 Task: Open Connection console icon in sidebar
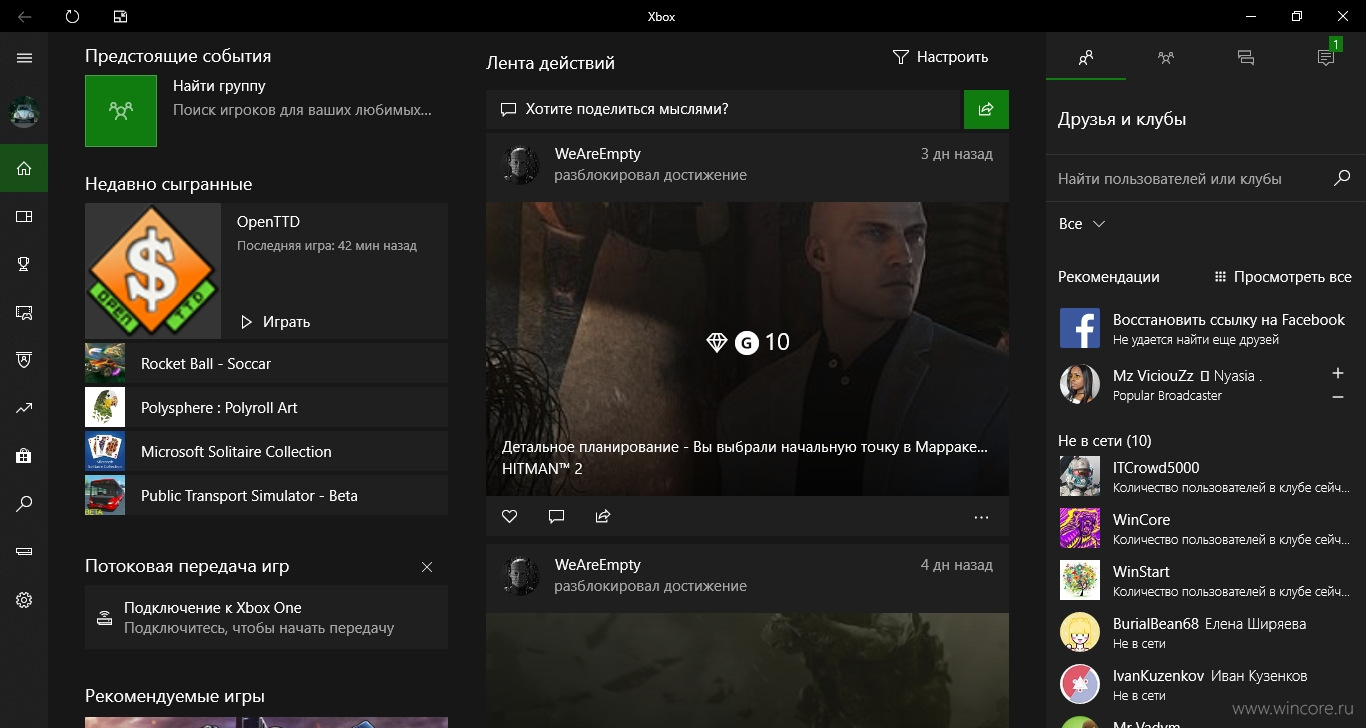[x=24, y=552]
